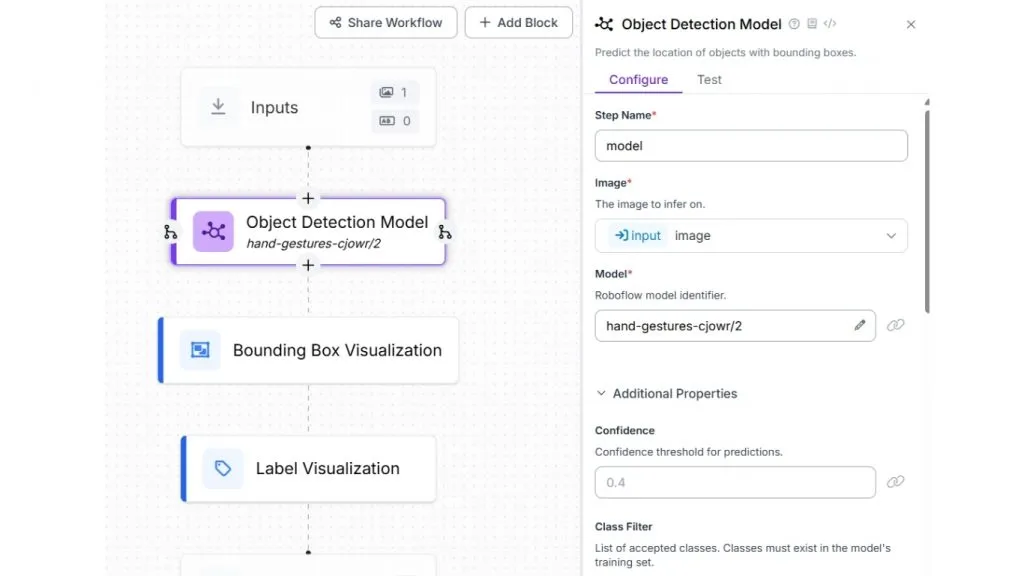Click pencil edit icon in Model field
Screen dimensions: 1024x576
(x=859, y=325)
